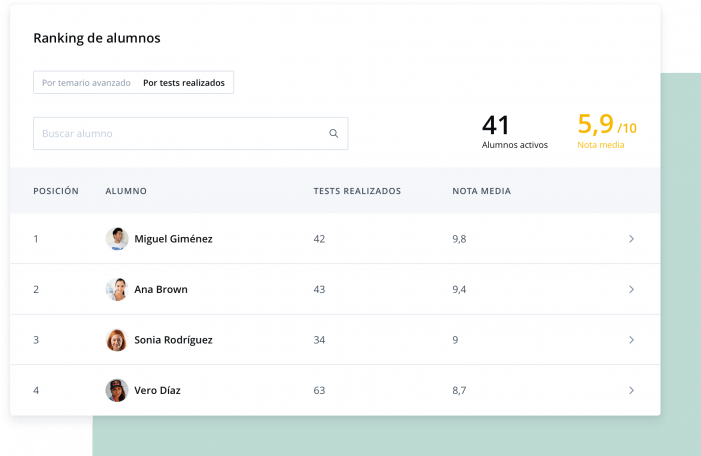701x456 pixels.
Task: Expand Miguel Giménez row chevron
Action: pyautogui.click(x=631, y=239)
